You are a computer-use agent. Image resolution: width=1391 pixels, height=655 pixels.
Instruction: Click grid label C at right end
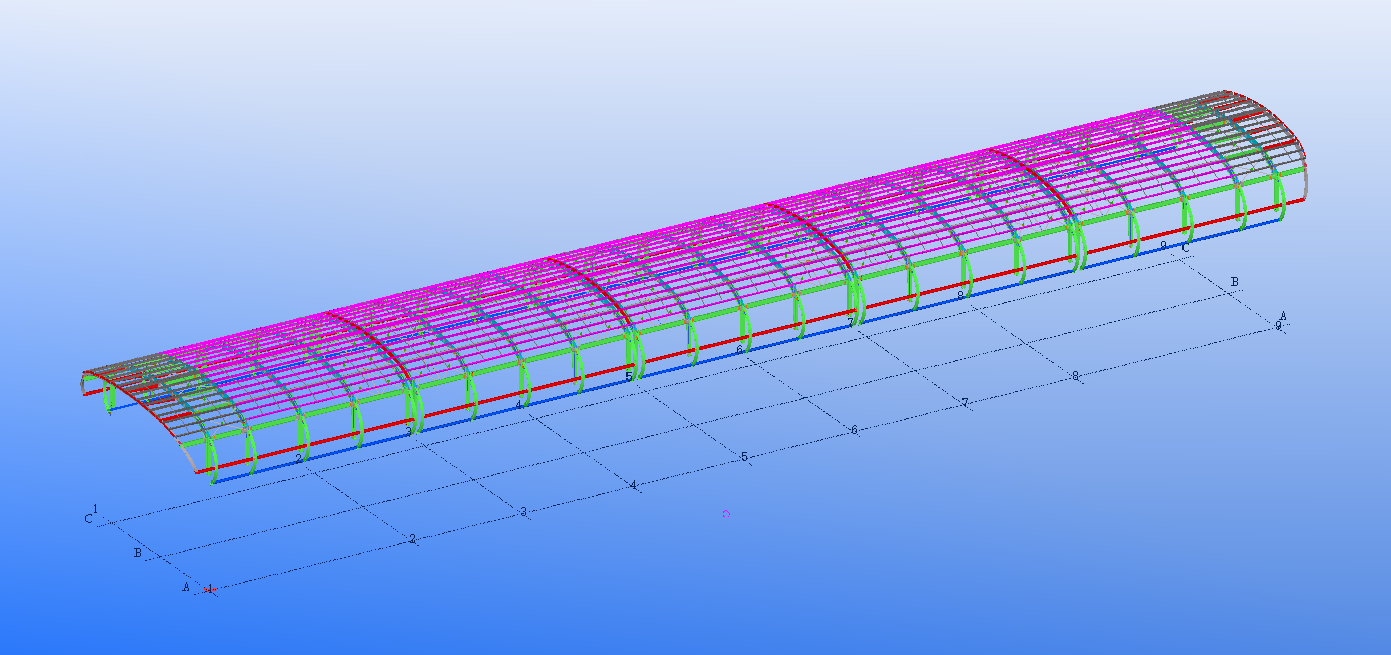[1185, 248]
